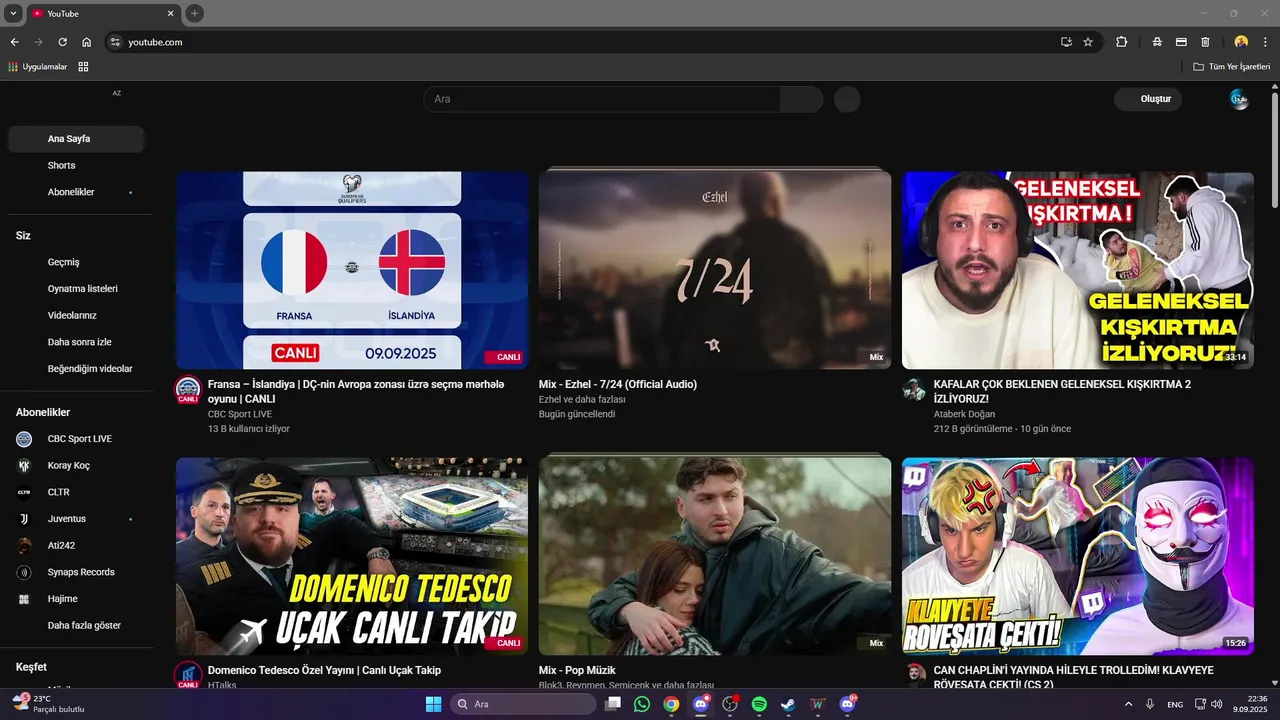Expand Daha fazla göster in subscriptions

[76, 625]
